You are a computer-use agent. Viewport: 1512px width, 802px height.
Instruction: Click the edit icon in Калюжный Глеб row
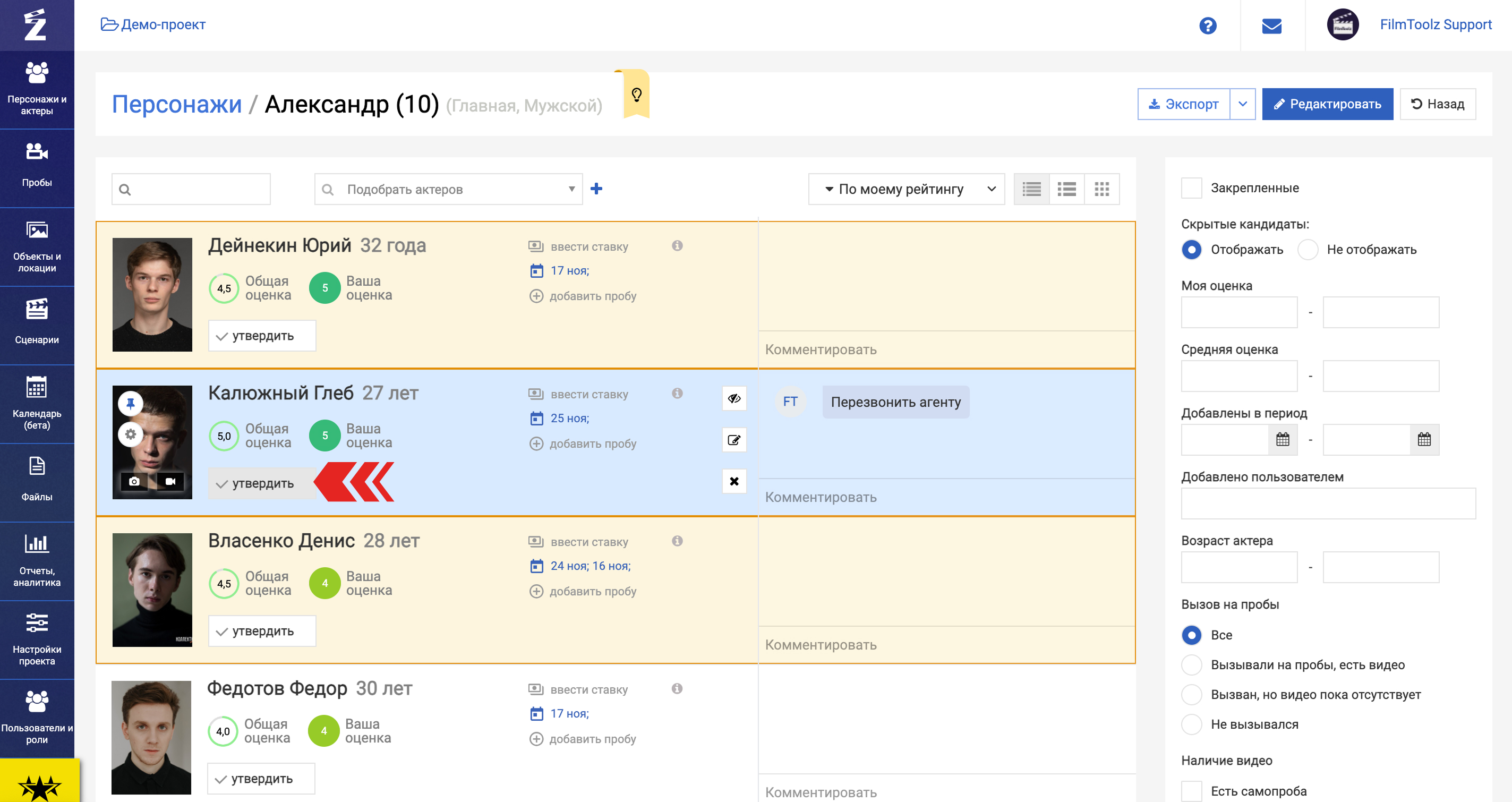734,440
